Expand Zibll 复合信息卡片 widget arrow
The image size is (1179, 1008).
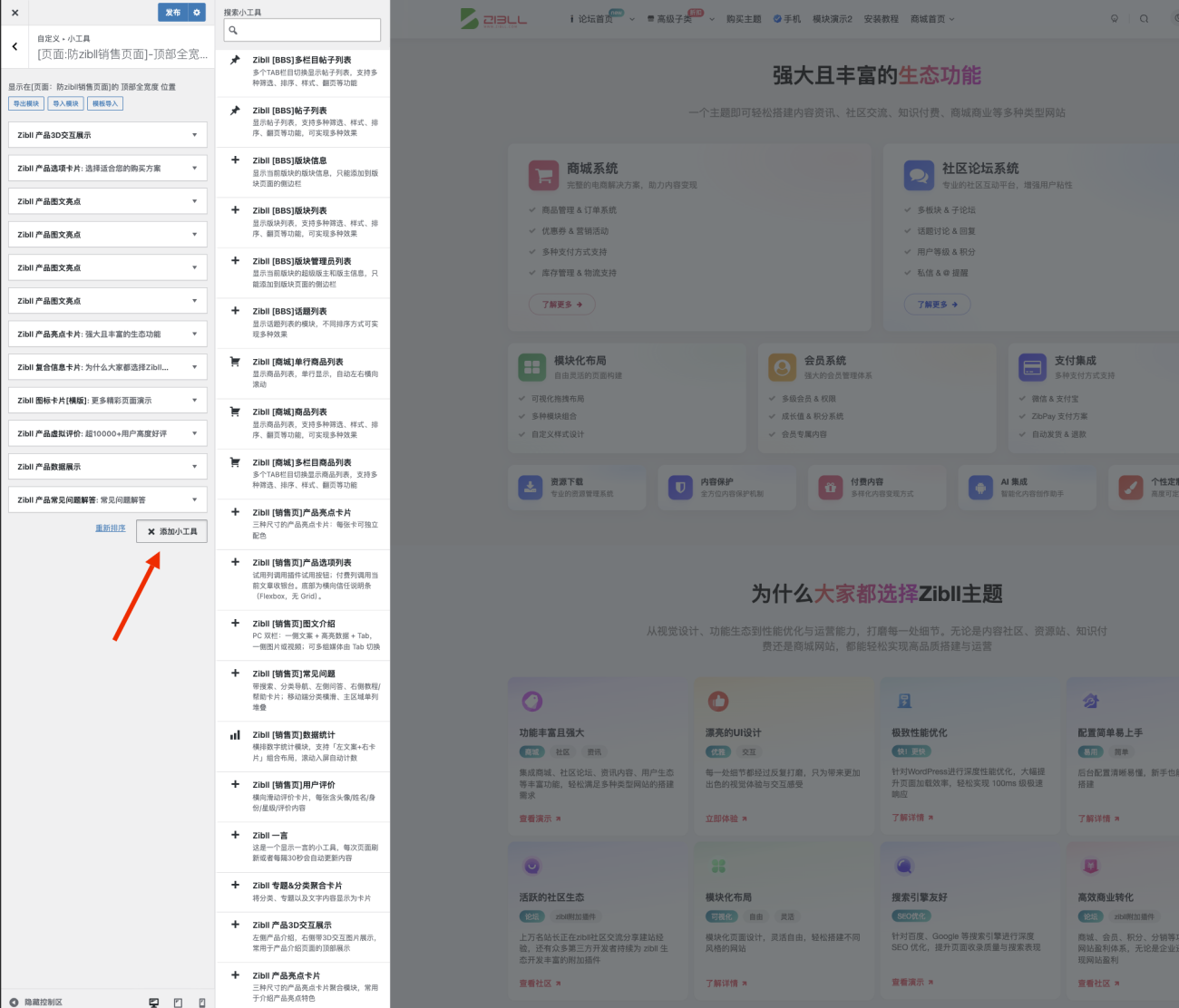(194, 367)
